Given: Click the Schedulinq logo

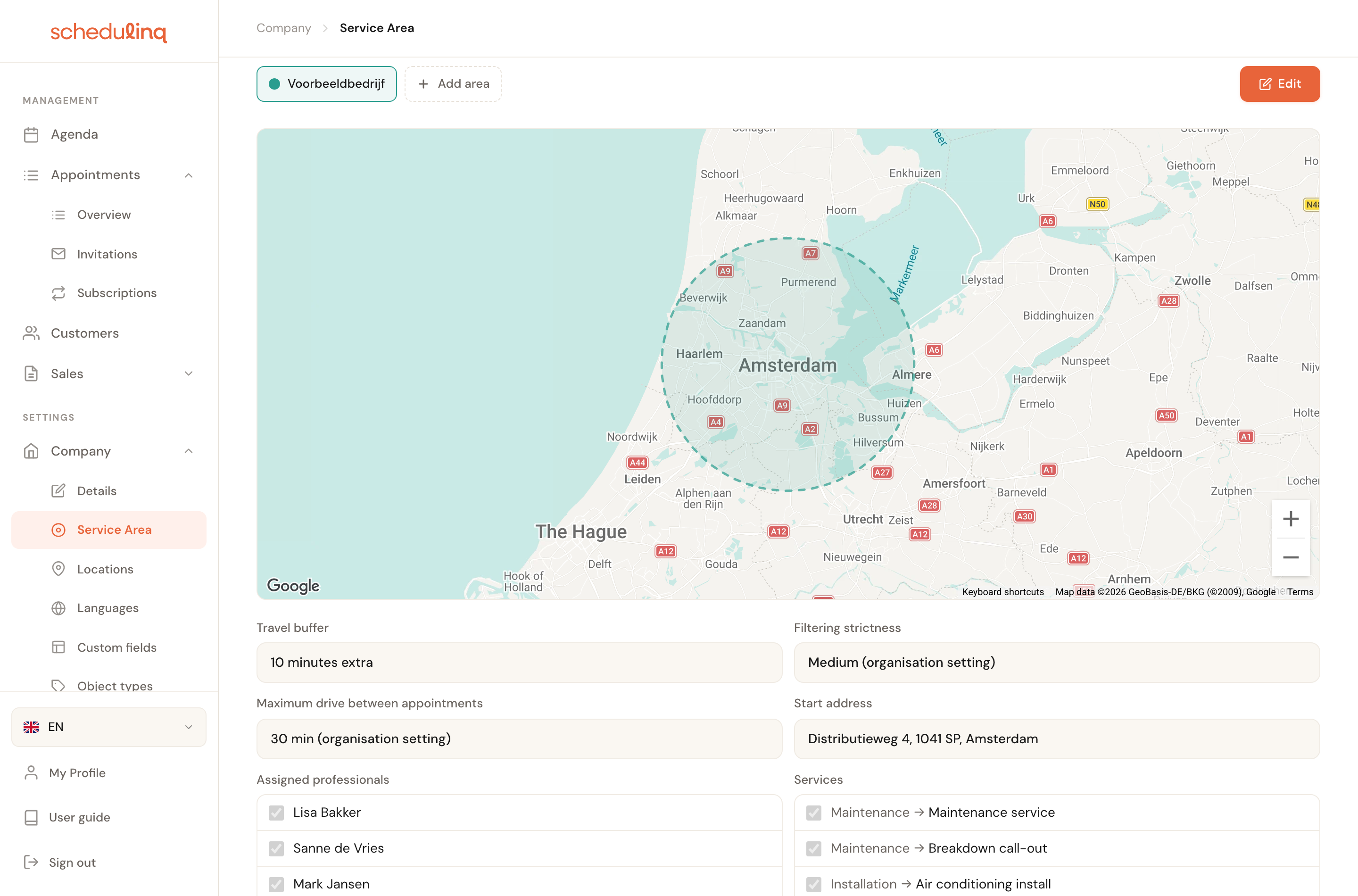Looking at the screenshot, I should click(108, 32).
